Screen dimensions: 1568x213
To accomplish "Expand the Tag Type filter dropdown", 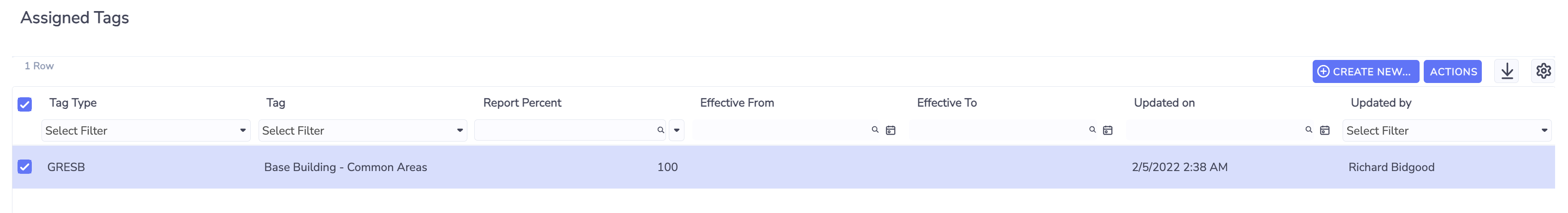I will 146,130.
